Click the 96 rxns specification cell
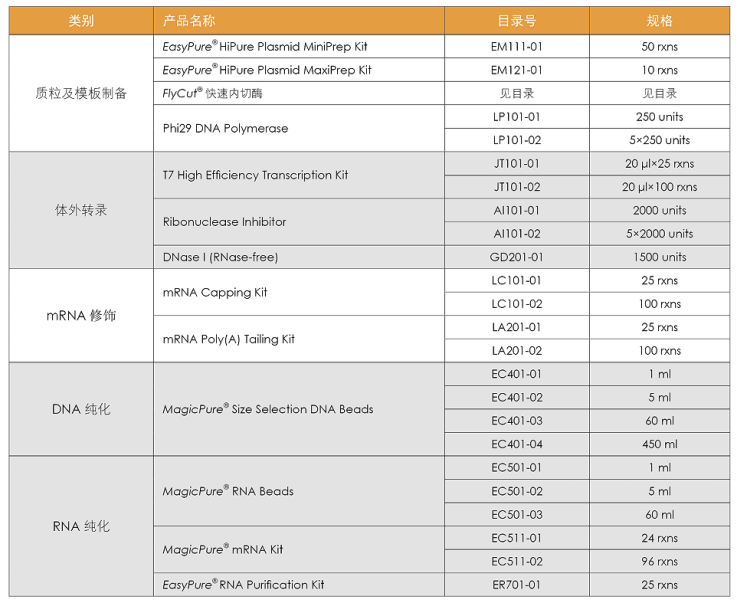This screenshot has height=603, width=737. 659,561
